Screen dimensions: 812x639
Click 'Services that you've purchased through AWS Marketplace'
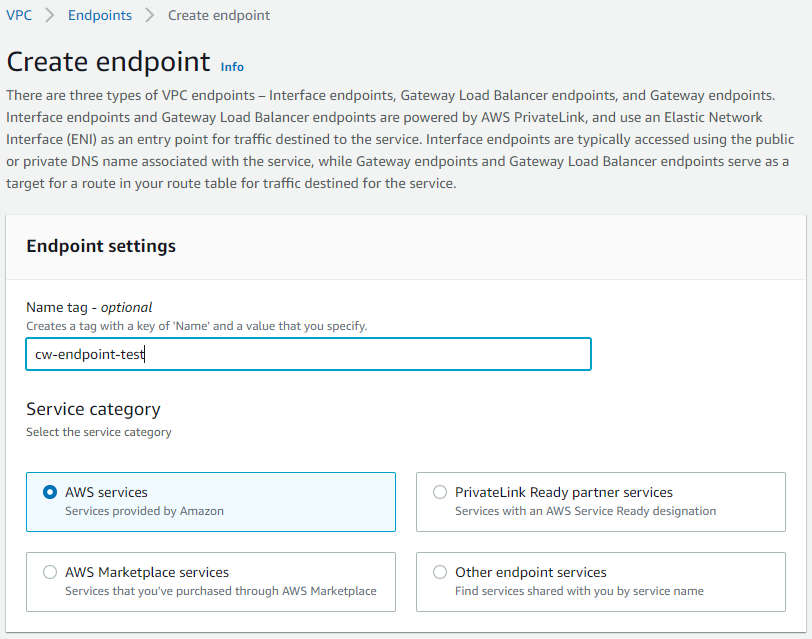click(x=221, y=591)
